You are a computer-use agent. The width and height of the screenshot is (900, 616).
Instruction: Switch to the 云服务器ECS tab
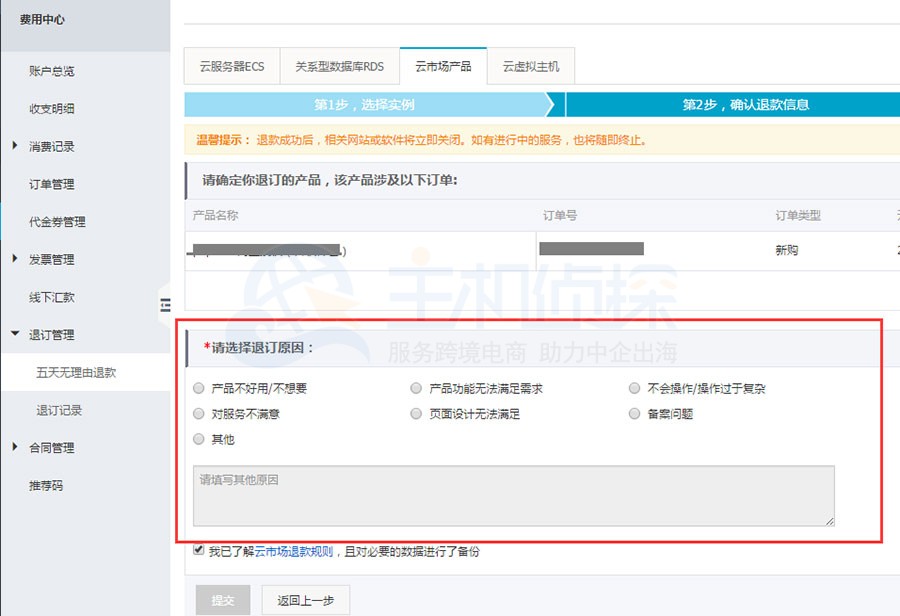click(x=233, y=66)
